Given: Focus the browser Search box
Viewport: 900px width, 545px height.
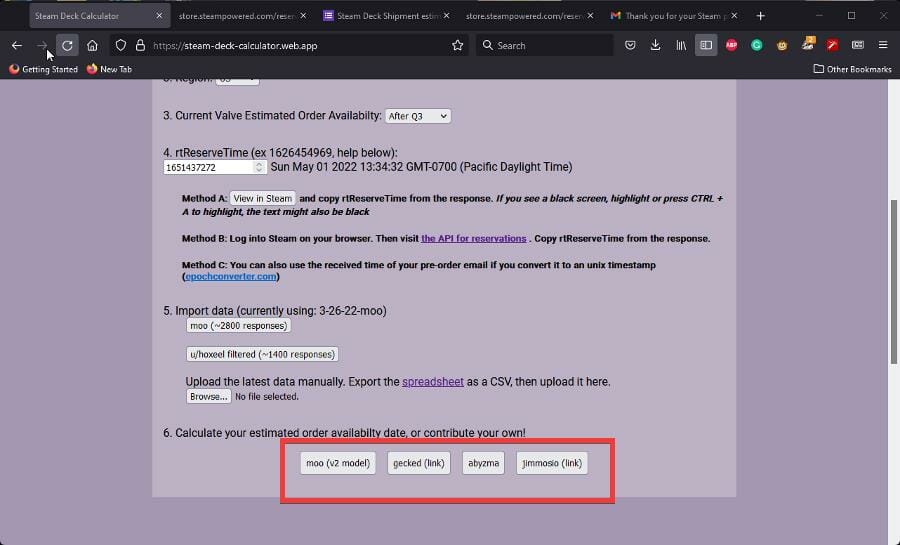Looking at the screenshot, I should coord(544,45).
